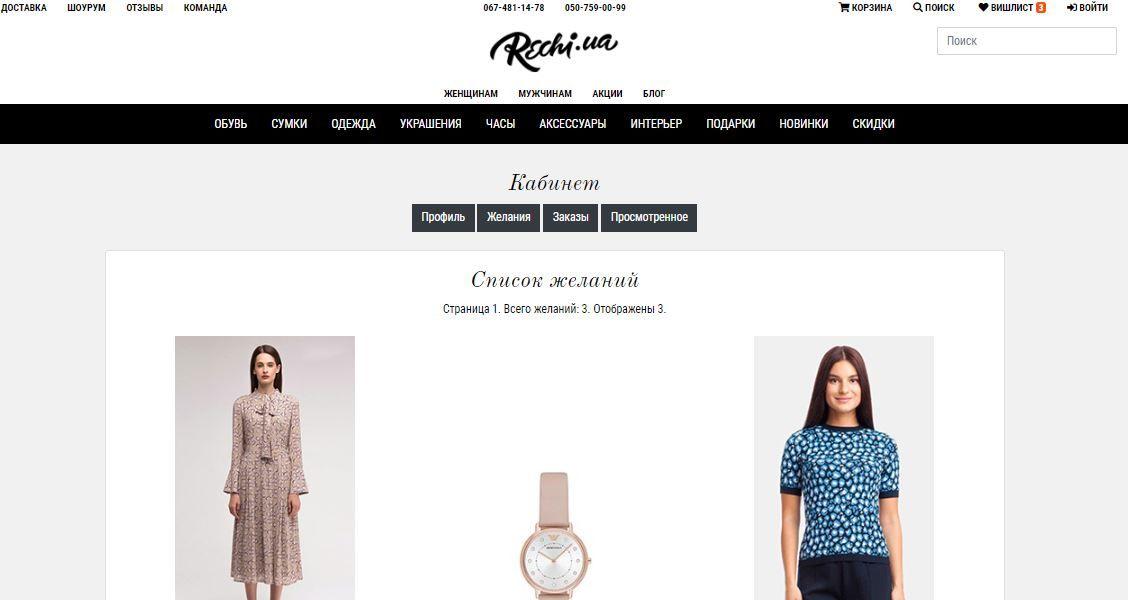Image resolution: width=1128 pixels, height=600 pixels.
Task: Open the Обувь category menu
Action: (230, 124)
